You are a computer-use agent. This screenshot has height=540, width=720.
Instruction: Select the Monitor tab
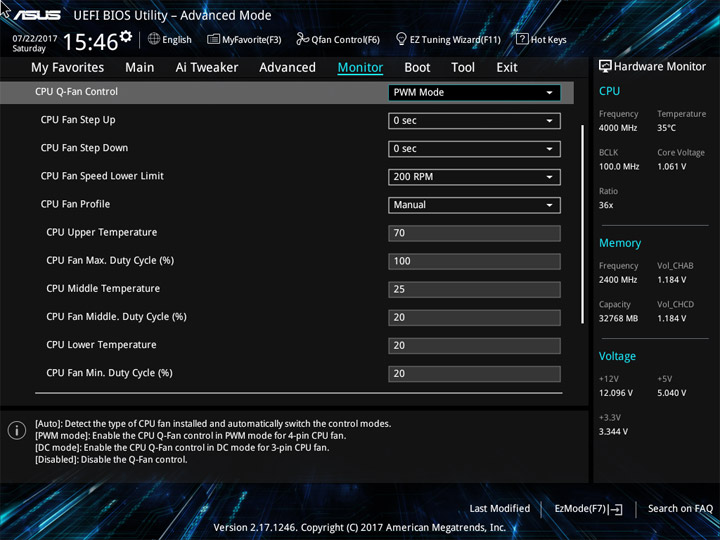[x=360, y=68]
